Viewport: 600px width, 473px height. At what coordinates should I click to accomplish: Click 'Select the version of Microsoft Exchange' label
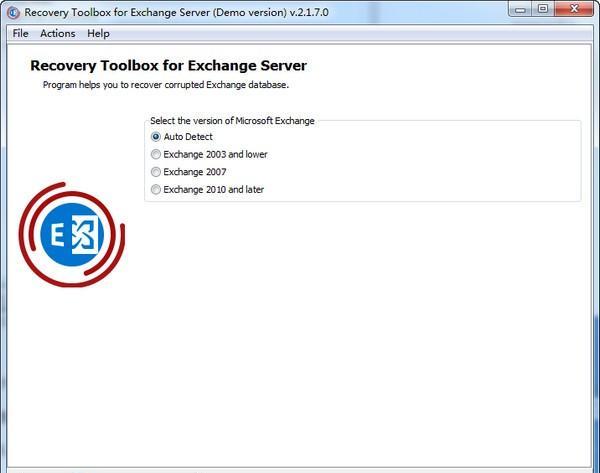click(232, 121)
